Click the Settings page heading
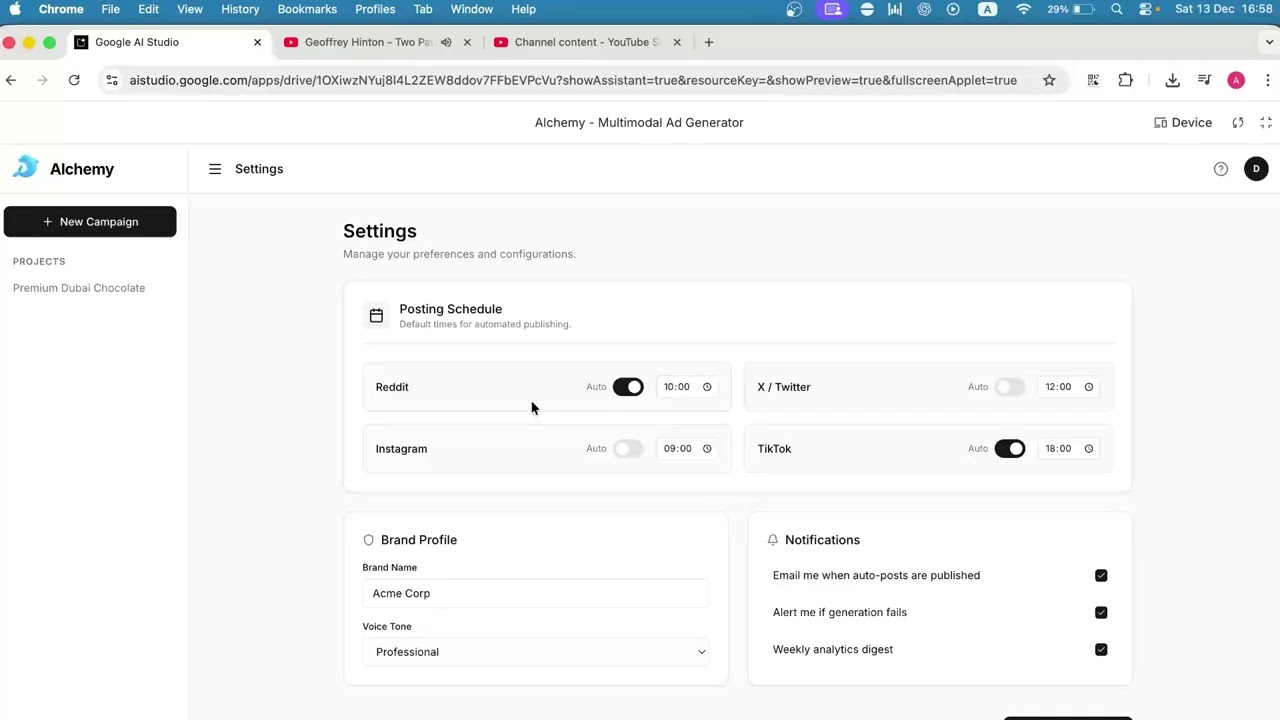 point(380,231)
